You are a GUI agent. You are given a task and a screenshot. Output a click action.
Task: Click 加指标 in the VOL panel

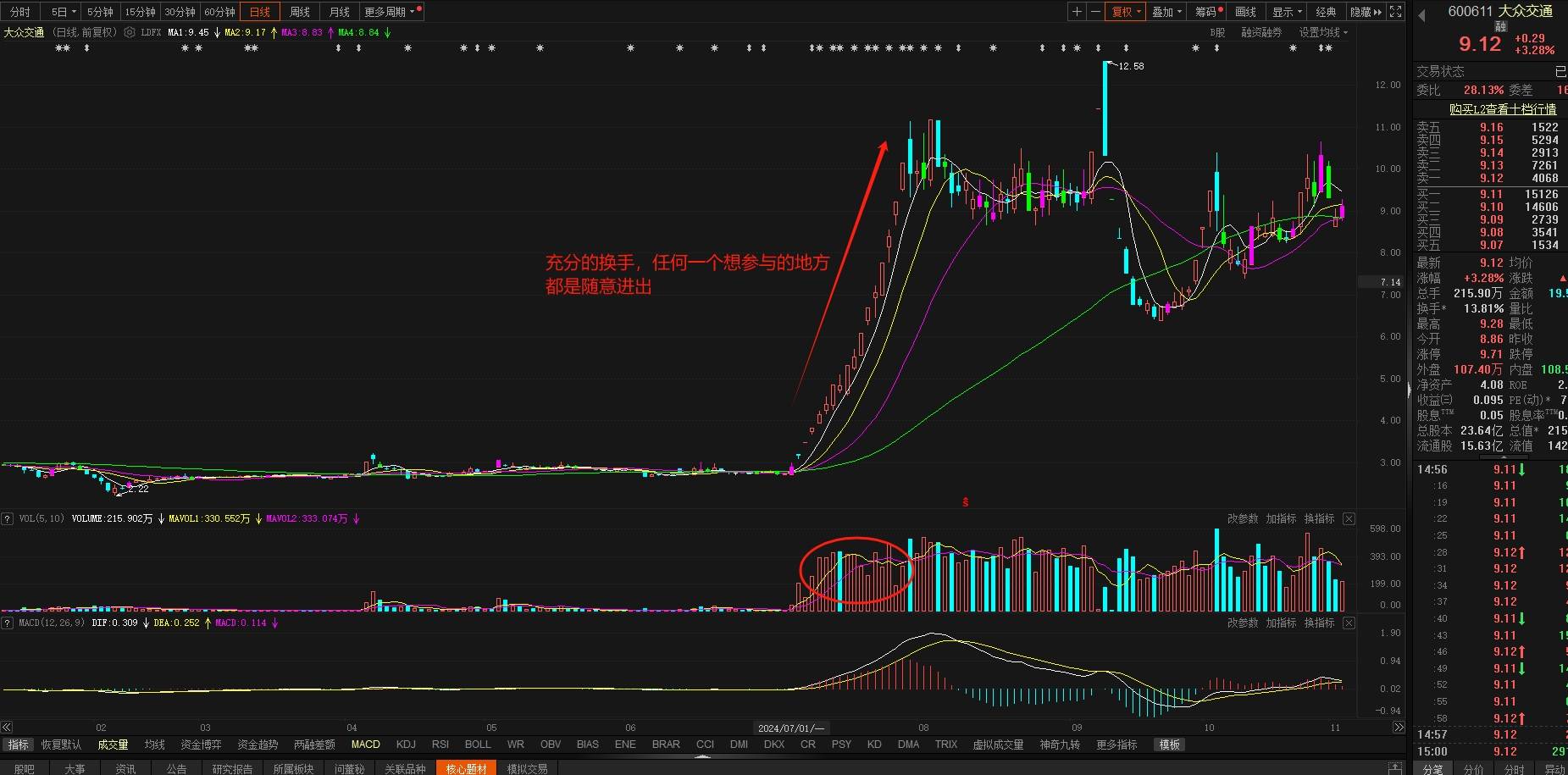tap(1281, 518)
